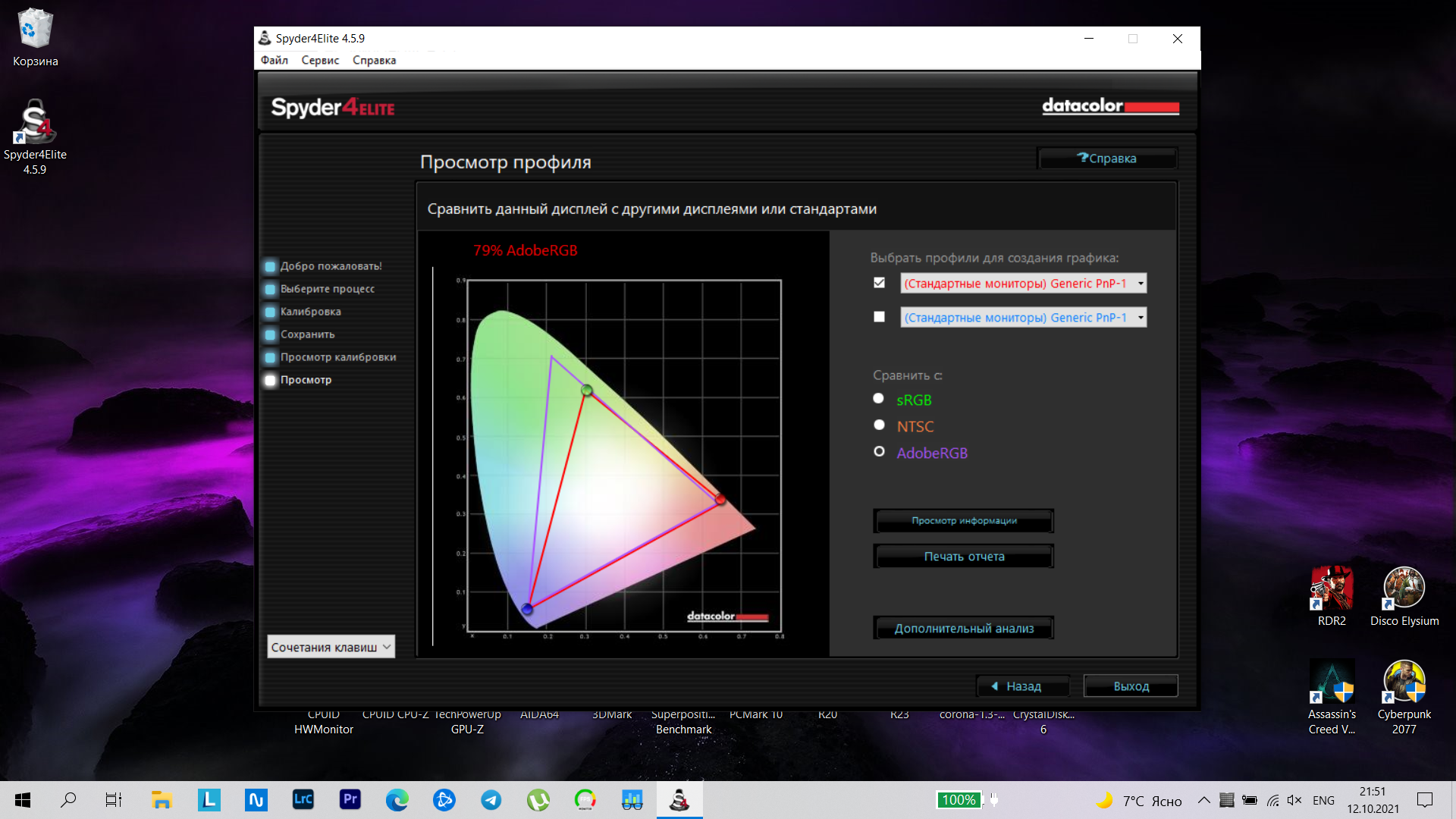Screen dimensions: 1456x819
Task: Open notification center icon
Action: pyautogui.click(x=1425, y=800)
